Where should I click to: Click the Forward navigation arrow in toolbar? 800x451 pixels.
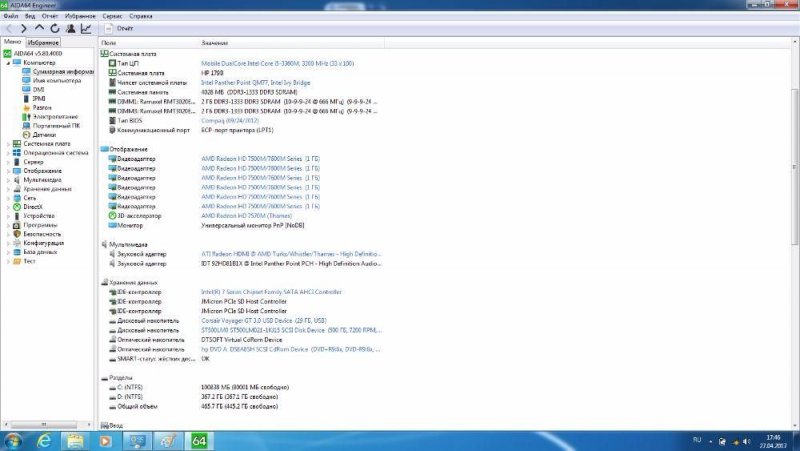[x=23, y=29]
